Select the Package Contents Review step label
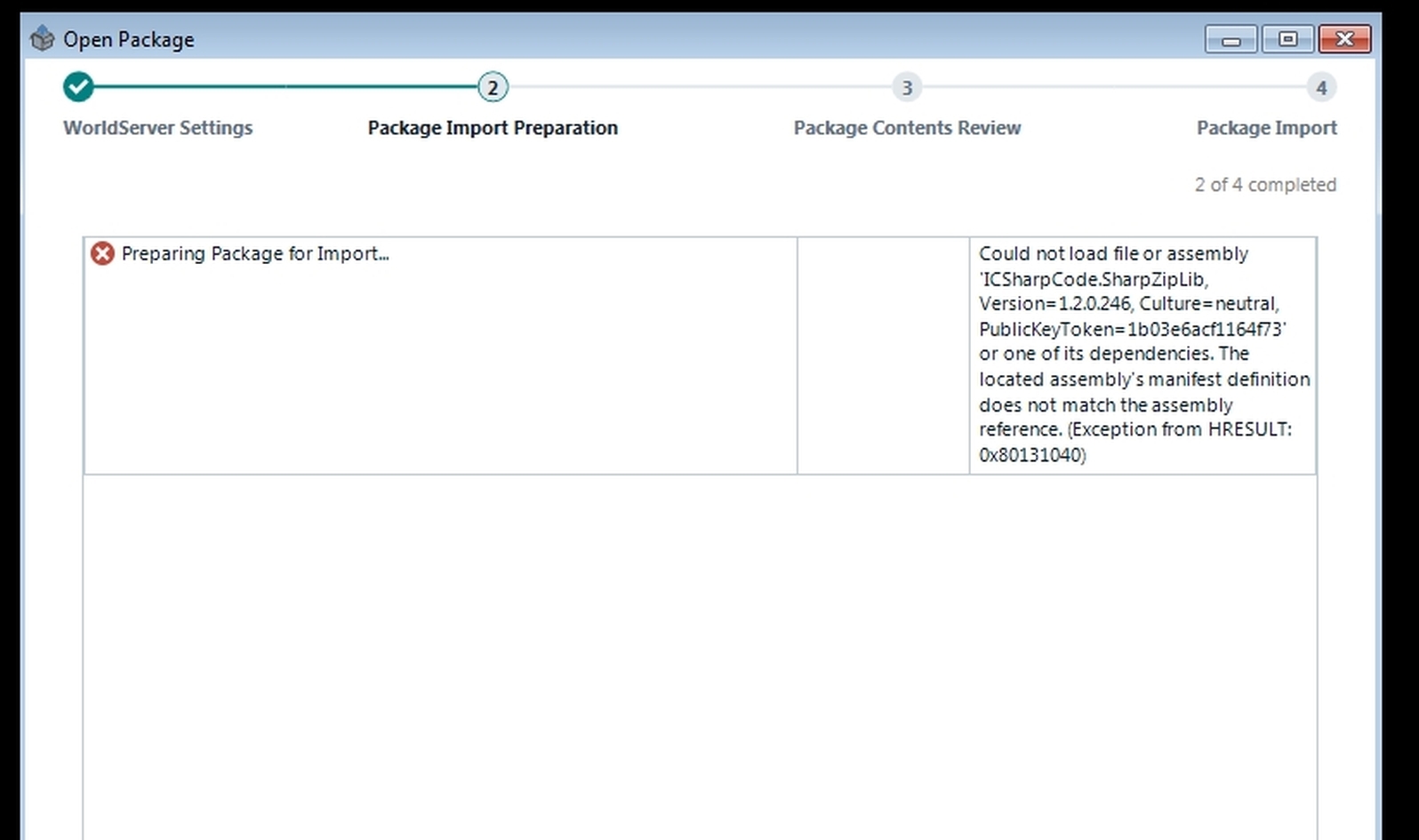 [x=907, y=127]
